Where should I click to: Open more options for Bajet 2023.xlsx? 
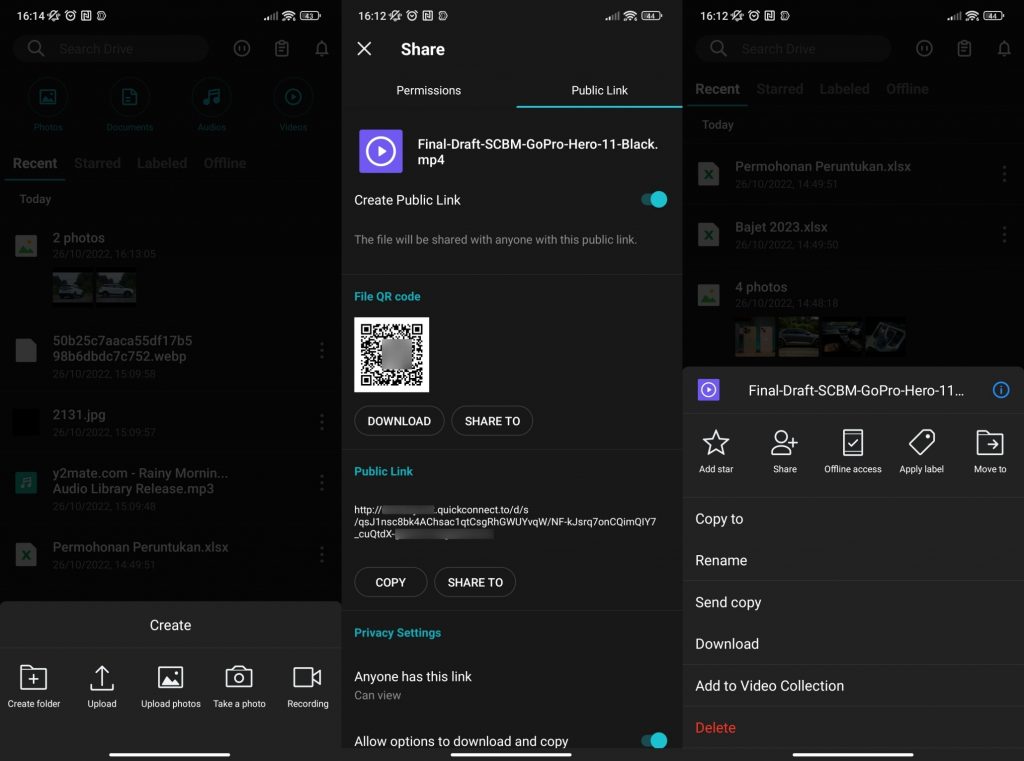pyautogui.click(x=1004, y=234)
